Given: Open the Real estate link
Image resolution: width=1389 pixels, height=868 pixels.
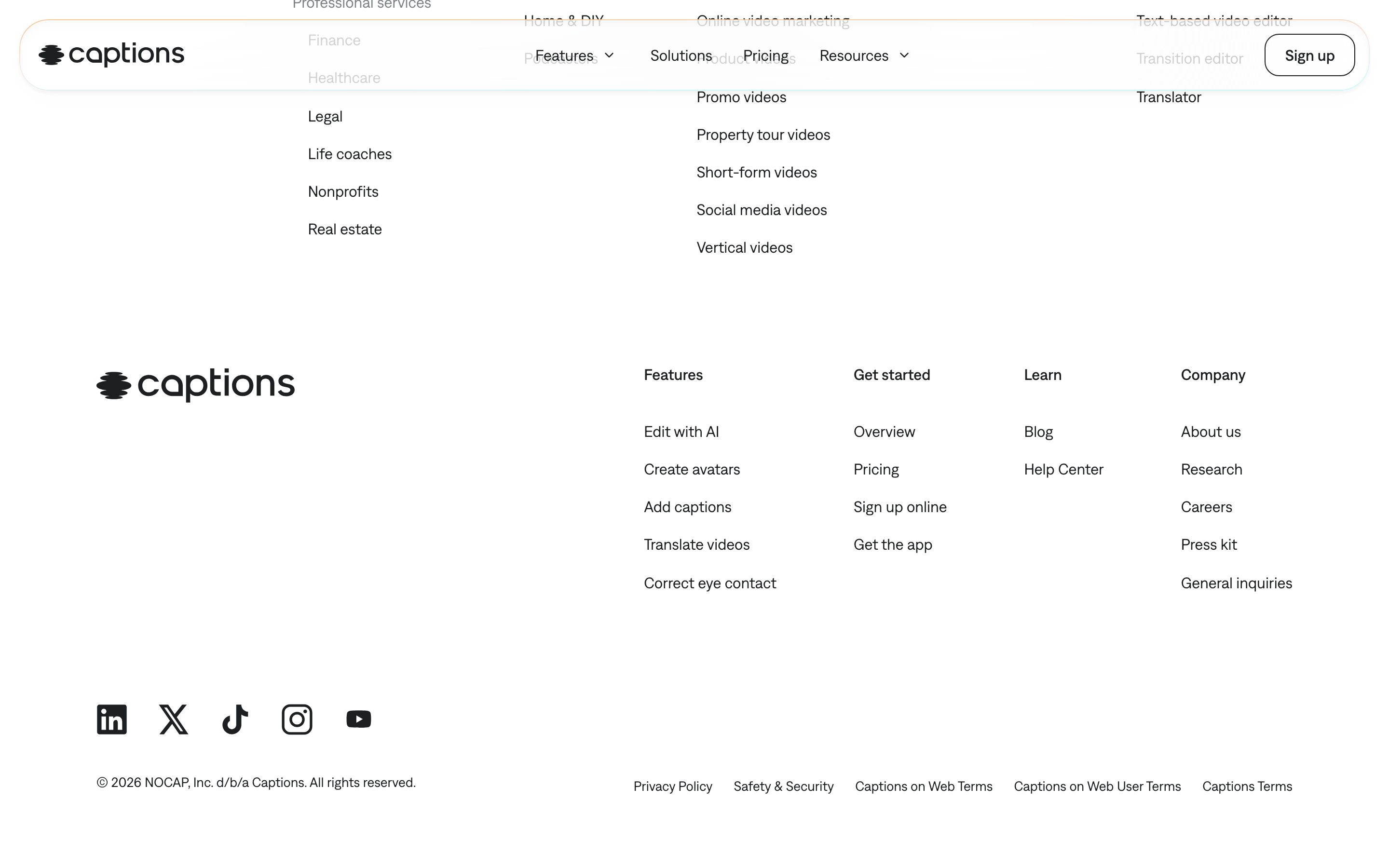Looking at the screenshot, I should [344, 229].
